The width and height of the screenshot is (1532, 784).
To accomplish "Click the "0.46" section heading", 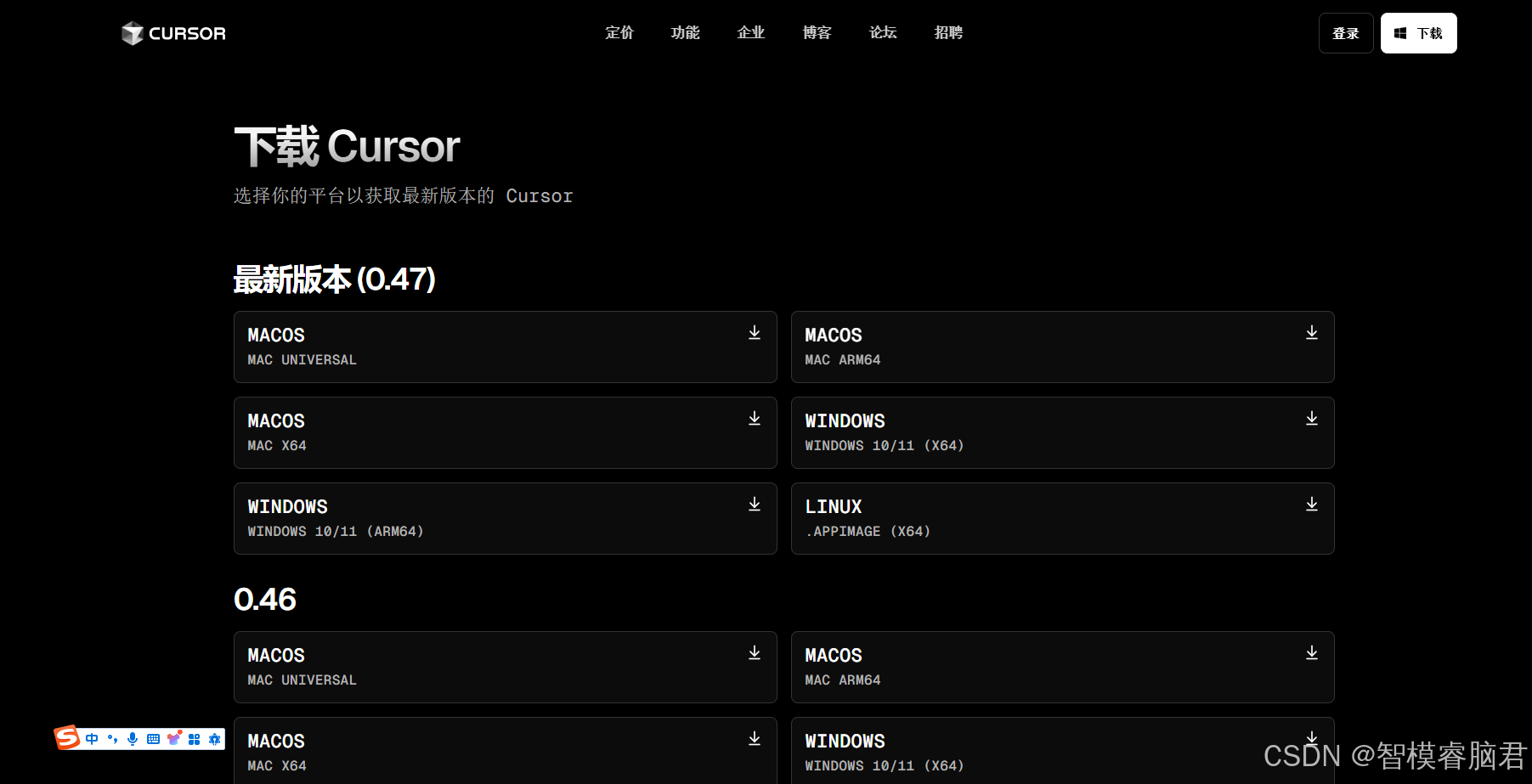I will coord(265,600).
